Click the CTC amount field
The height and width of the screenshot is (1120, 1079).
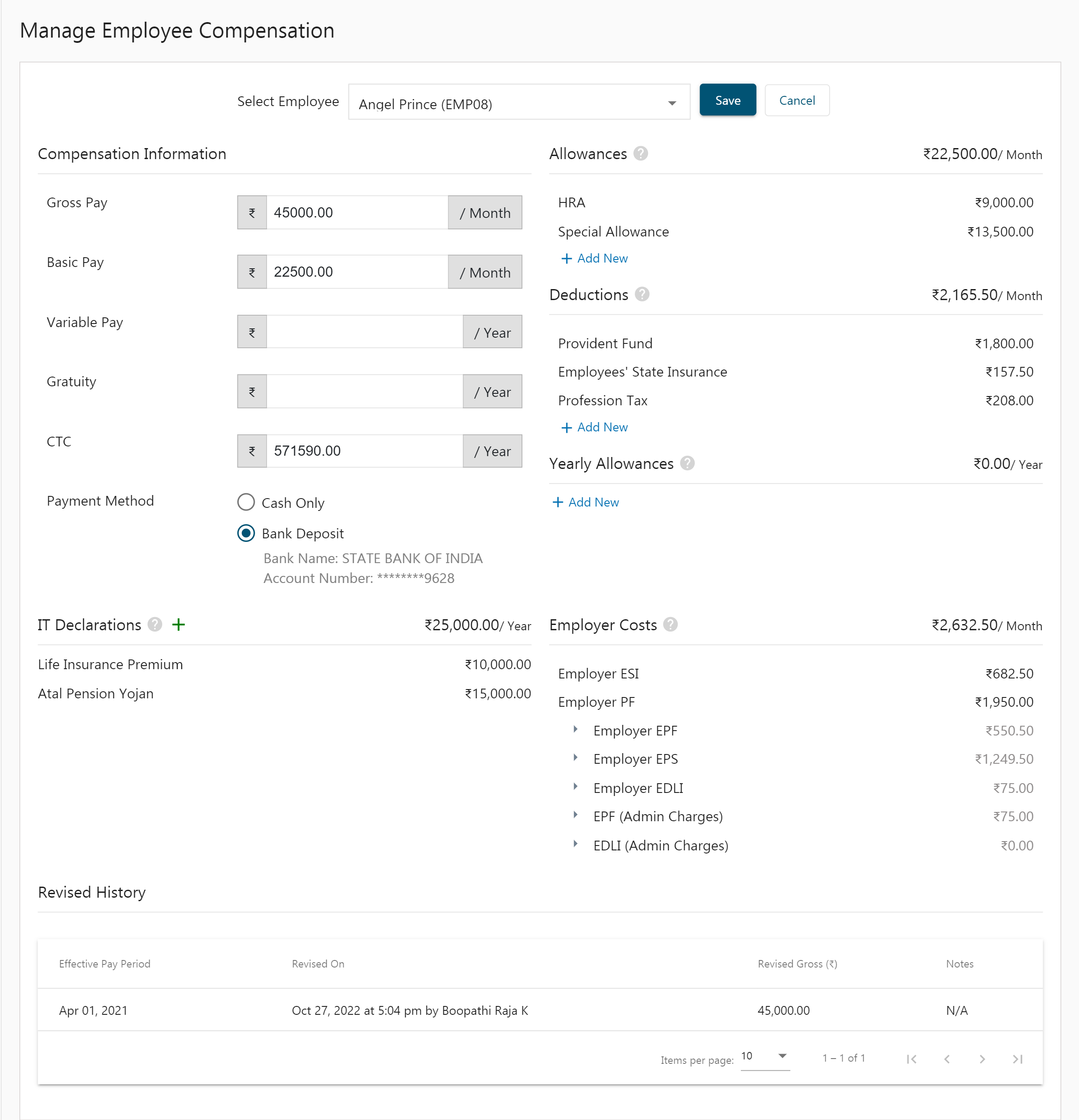tap(365, 451)
